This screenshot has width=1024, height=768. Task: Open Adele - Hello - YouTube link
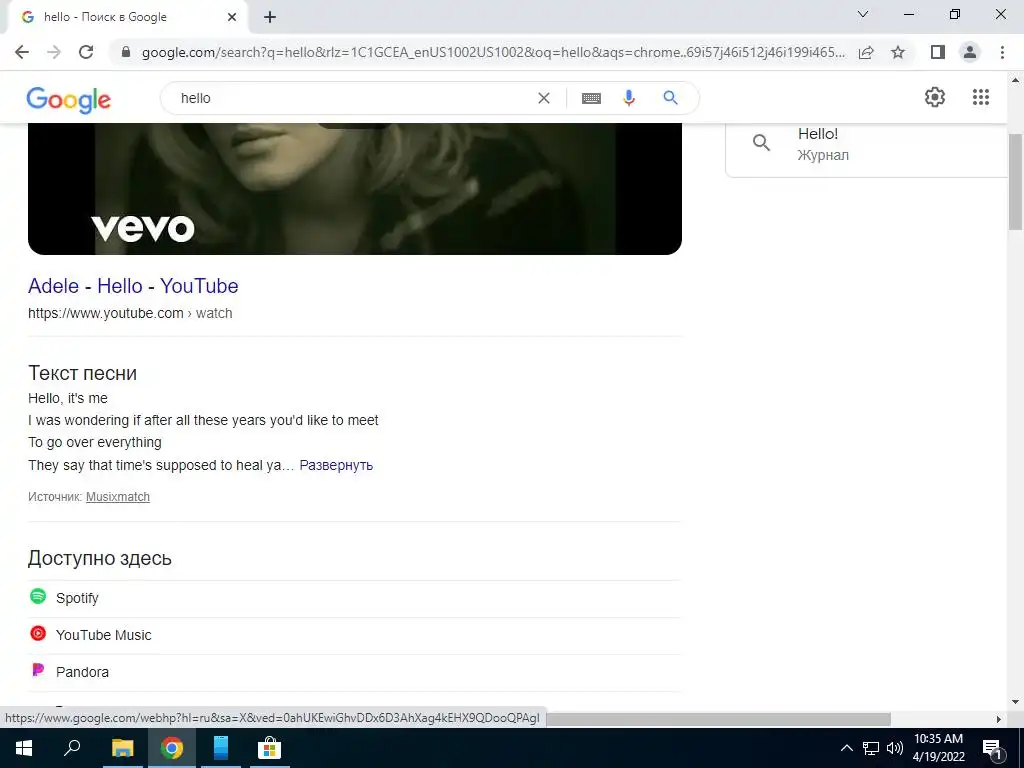pos(133,286)
